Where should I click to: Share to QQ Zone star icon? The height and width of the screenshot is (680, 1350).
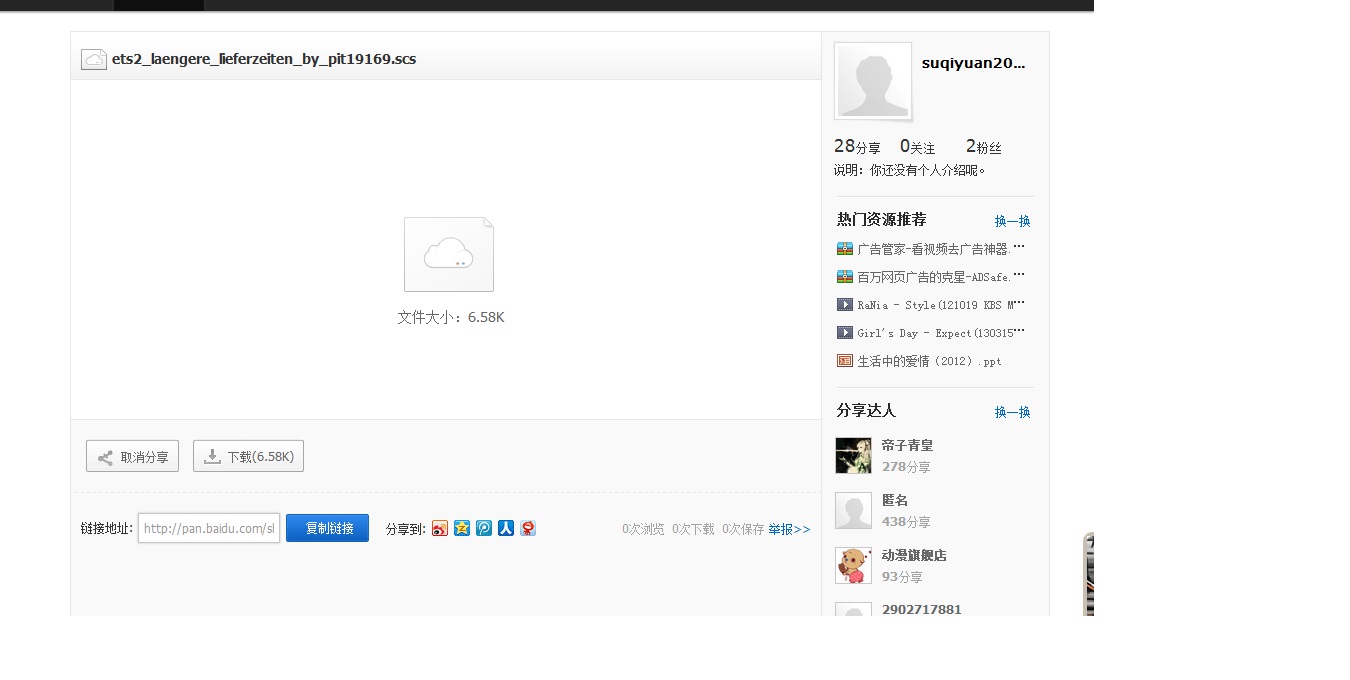point(462,528)
